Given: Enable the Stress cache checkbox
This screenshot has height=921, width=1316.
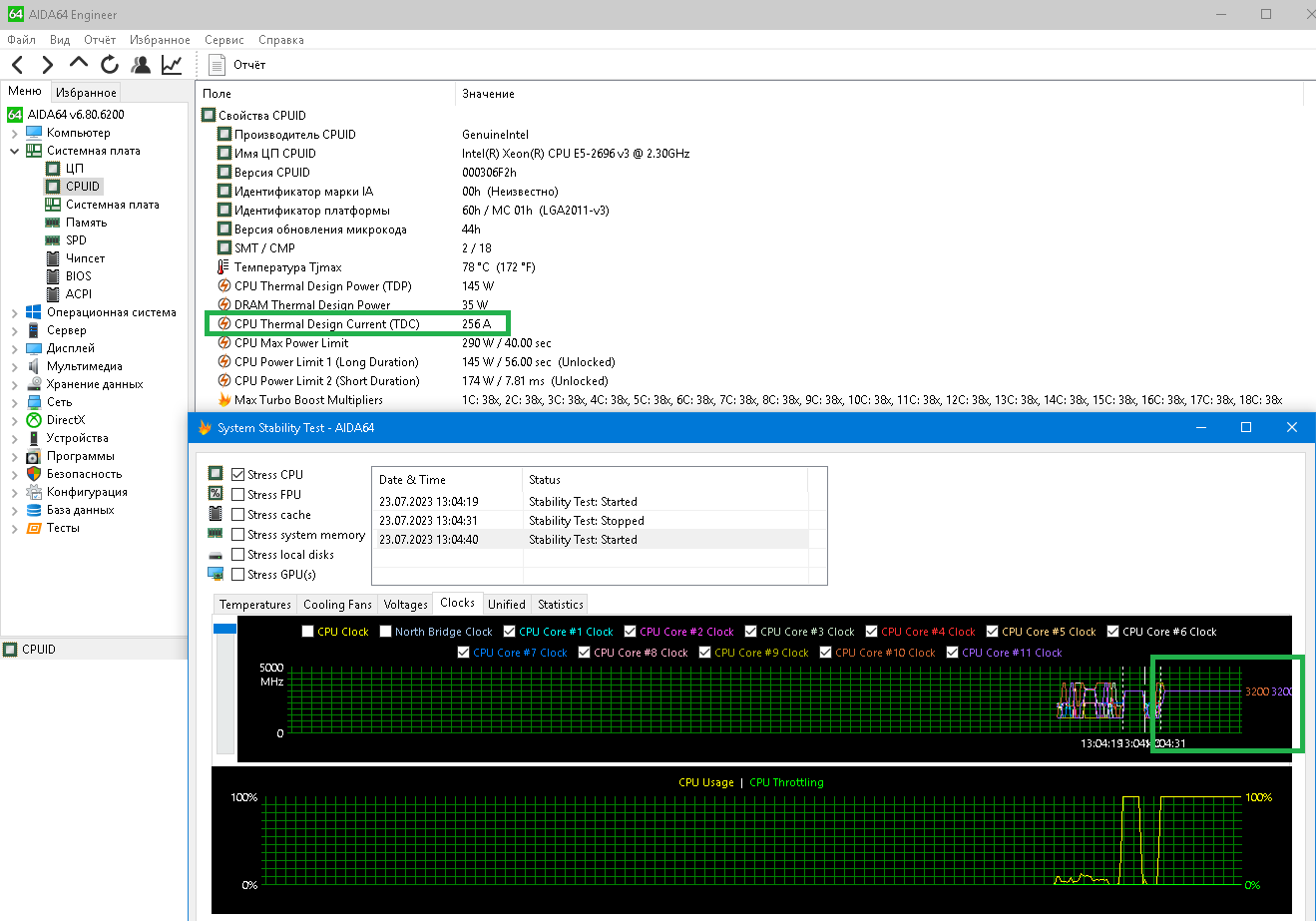Looking at the screenshot, I should 237,515.
